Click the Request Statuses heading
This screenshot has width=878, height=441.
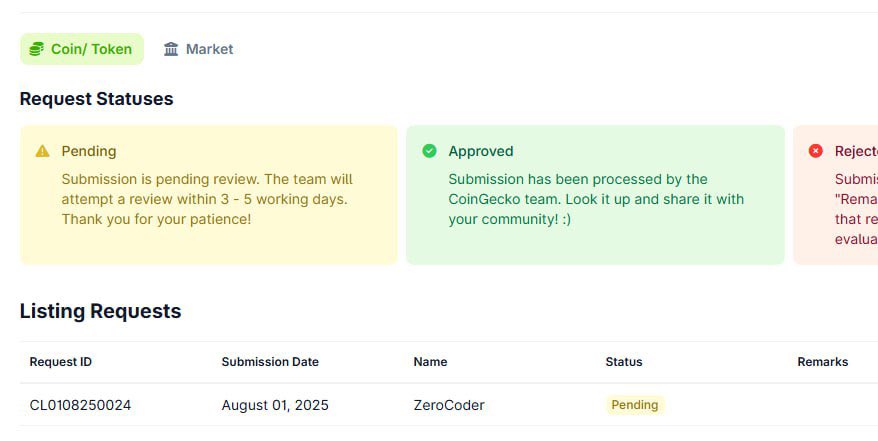(96, 99)
